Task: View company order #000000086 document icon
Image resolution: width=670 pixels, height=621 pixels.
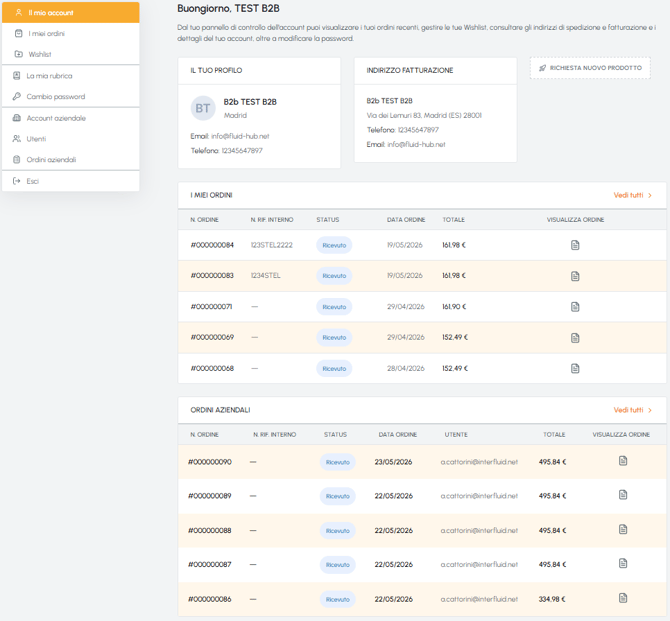Action: coord(623,598)
